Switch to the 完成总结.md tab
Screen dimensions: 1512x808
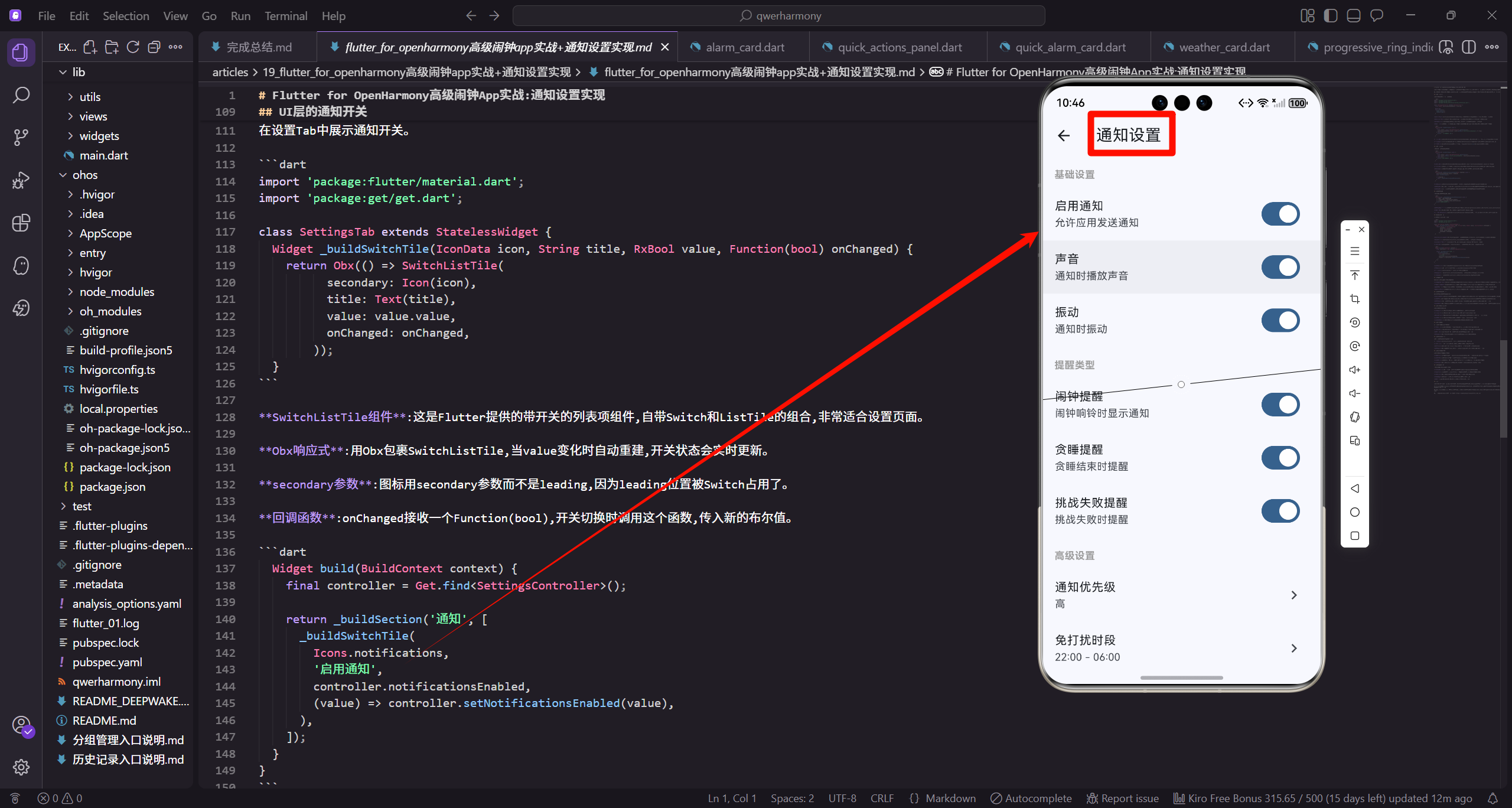(258, 47)
